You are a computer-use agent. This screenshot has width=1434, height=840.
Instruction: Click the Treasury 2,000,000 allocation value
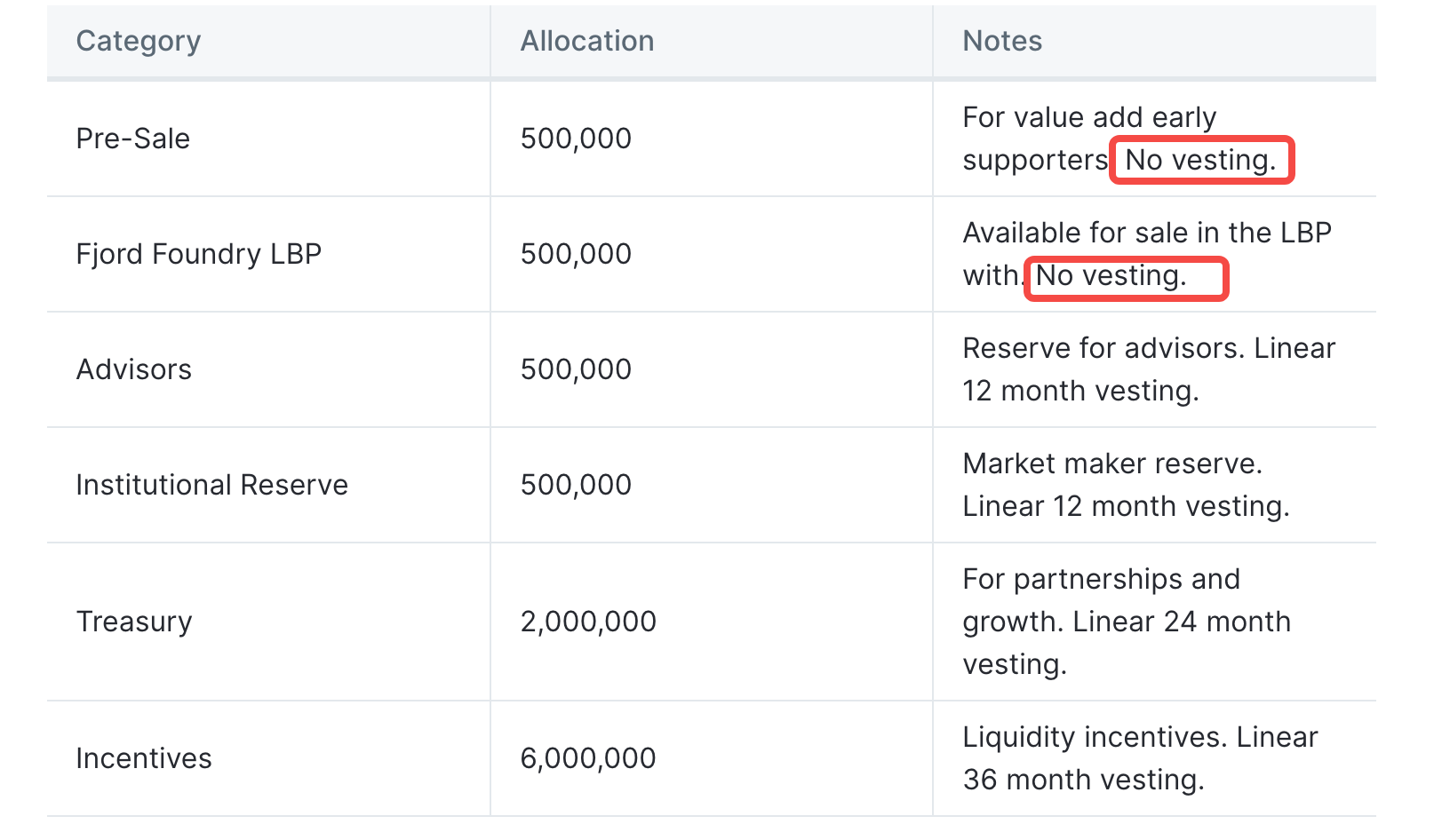click(x=588, y=622)
